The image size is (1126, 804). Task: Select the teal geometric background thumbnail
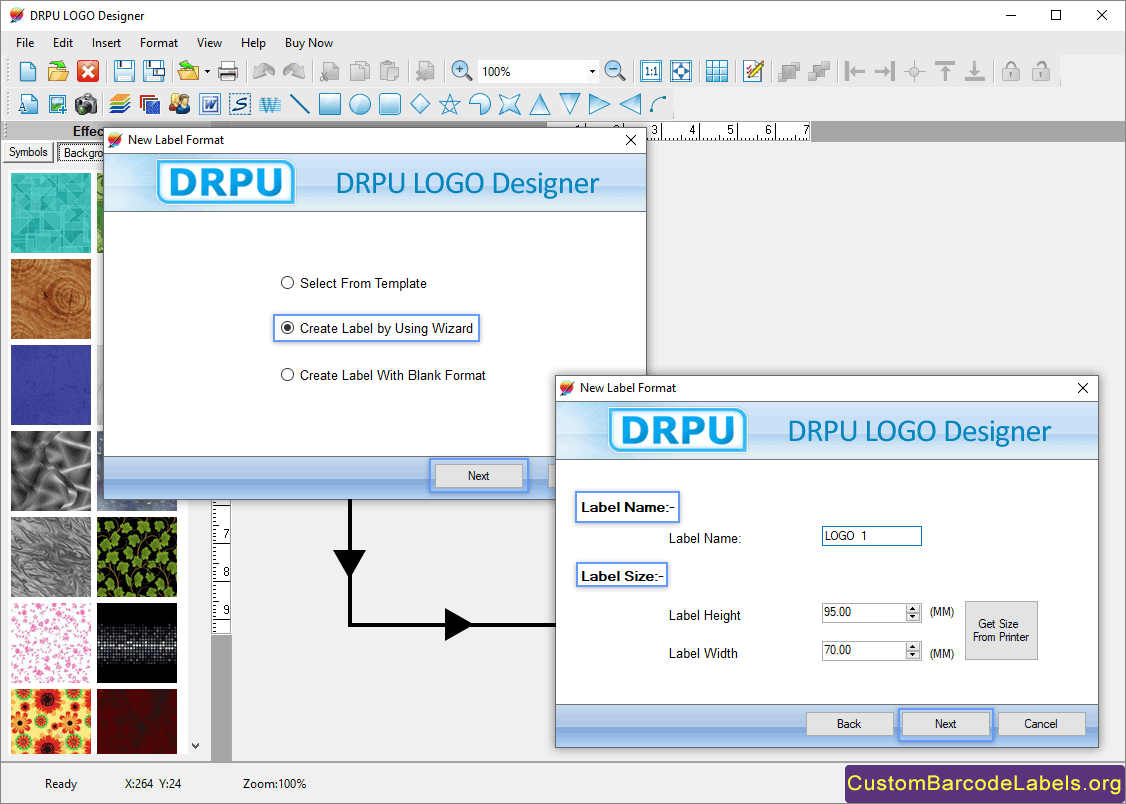[51, 212]
